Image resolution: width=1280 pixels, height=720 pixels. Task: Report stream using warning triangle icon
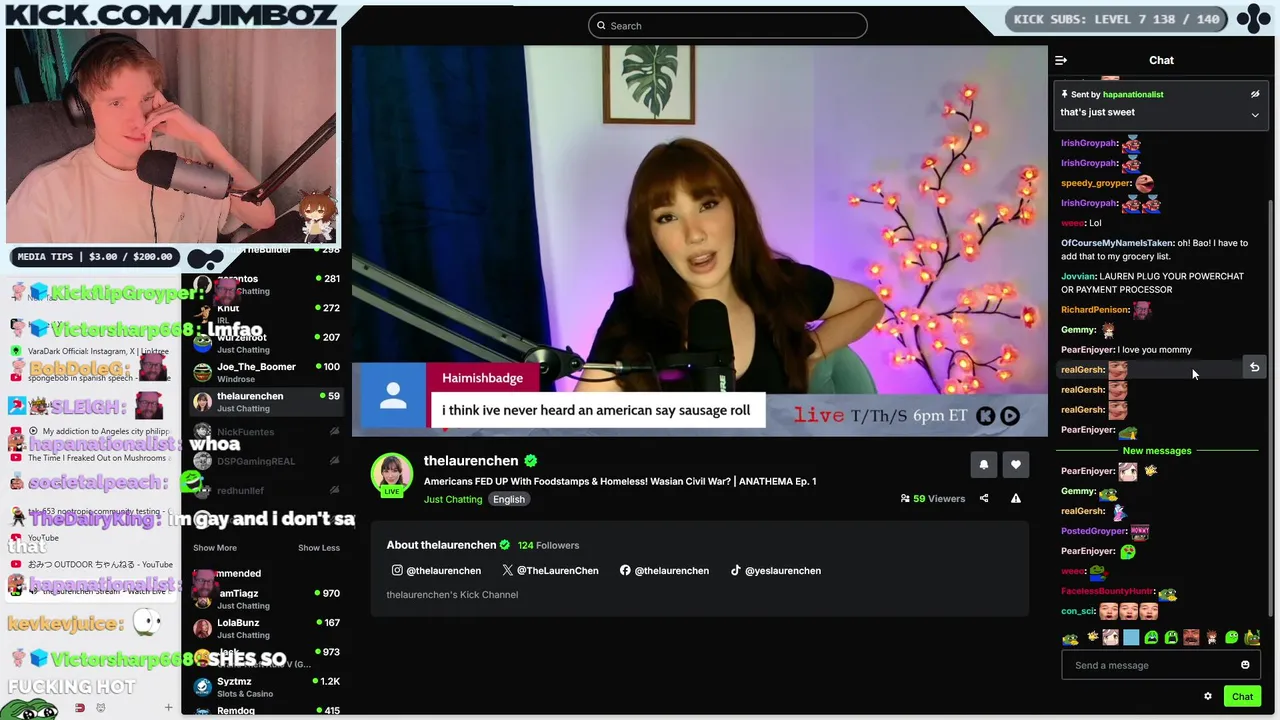click(1016, 498)
